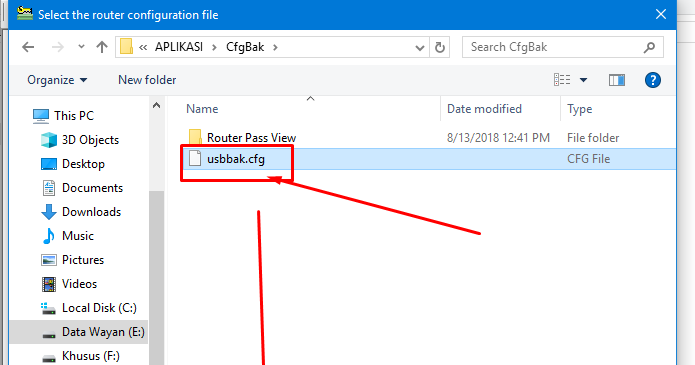Click the Downloads arrow icon
This screenshot has height=365, width=695.
[x=49, y=212]
